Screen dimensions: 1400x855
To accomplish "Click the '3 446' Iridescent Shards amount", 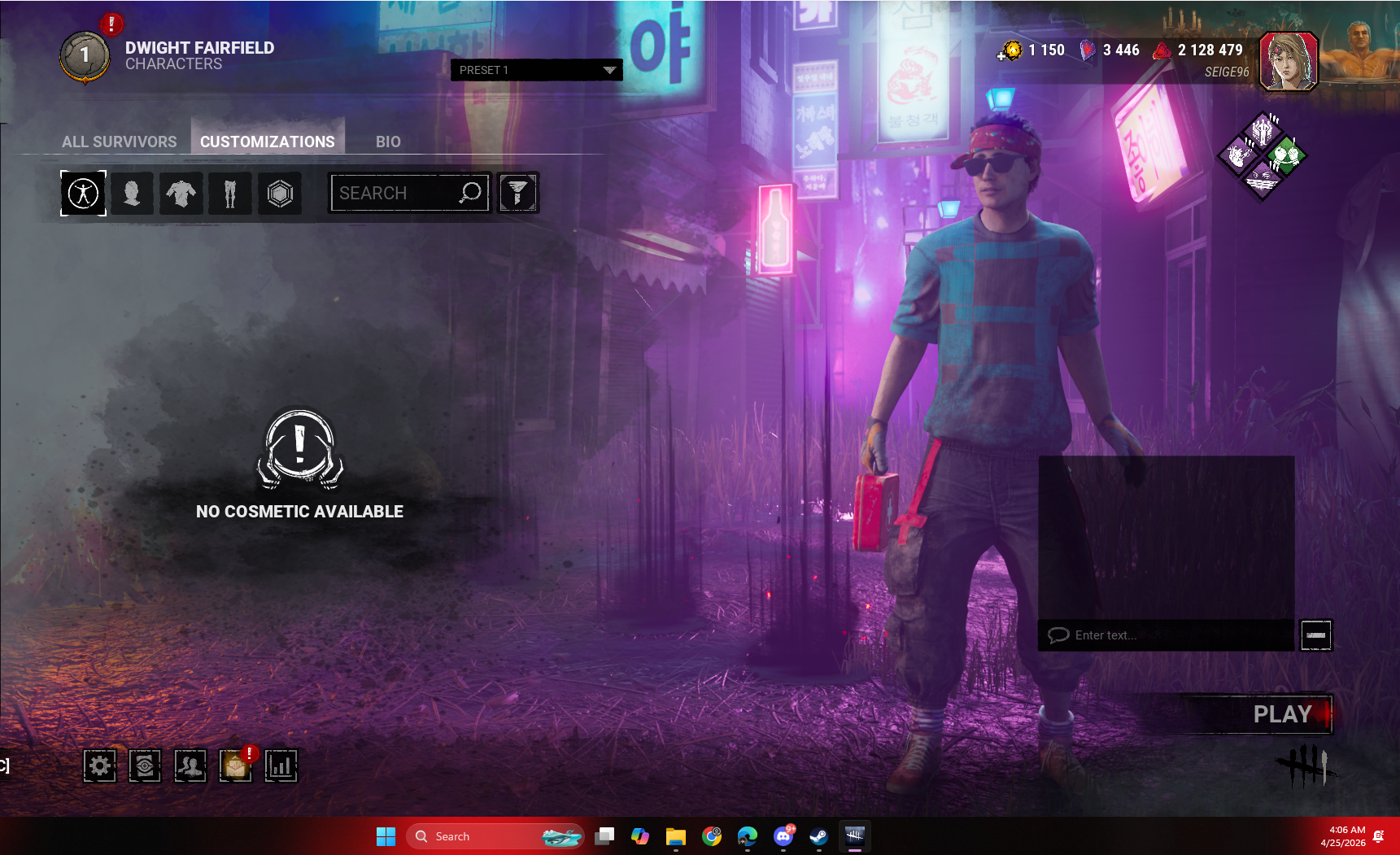I will click(x=1121, y=50).
